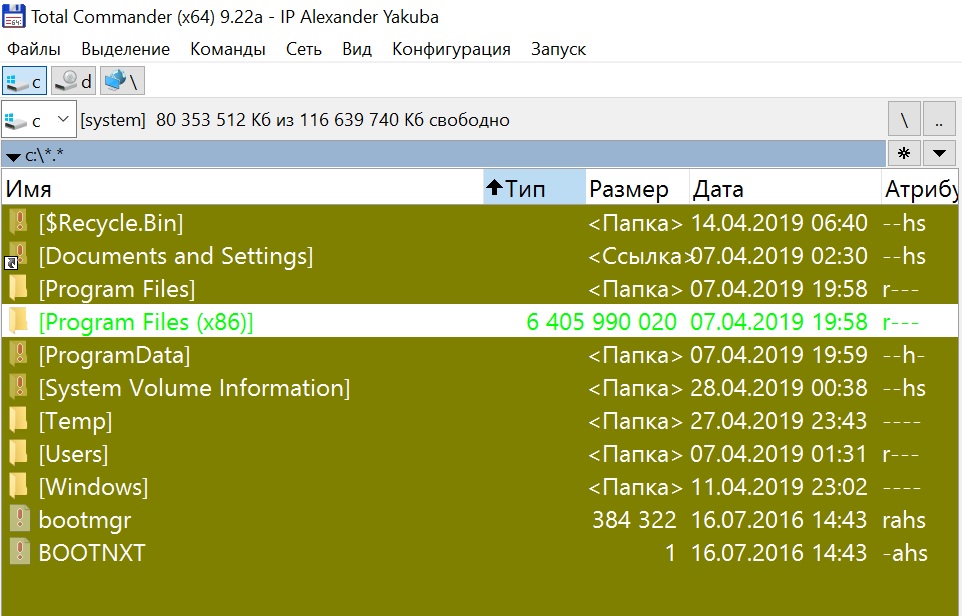This screenshot has height=616, width=962.
Task: Go to parent directory two-dots button
Action: pos(939,119)
